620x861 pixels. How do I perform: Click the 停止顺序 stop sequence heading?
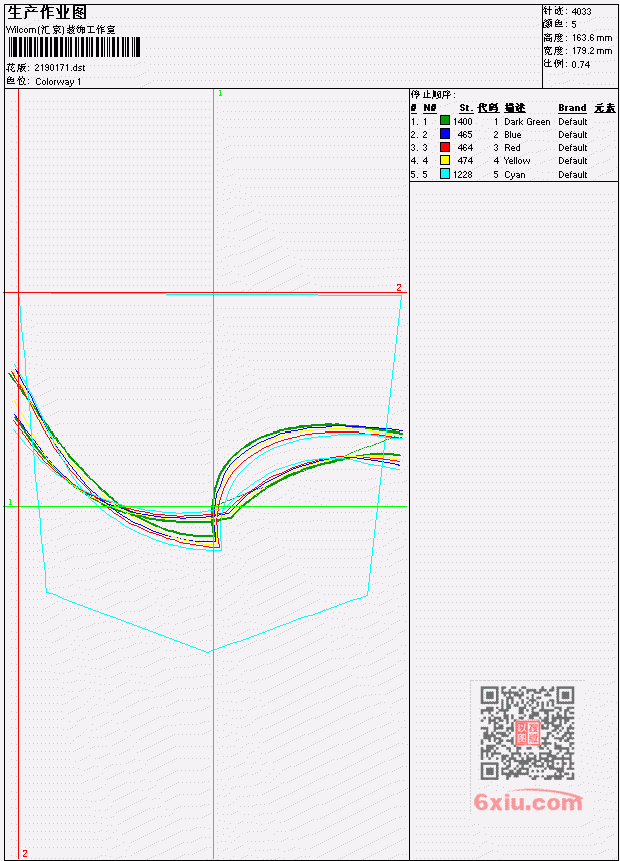coord(433,94)
